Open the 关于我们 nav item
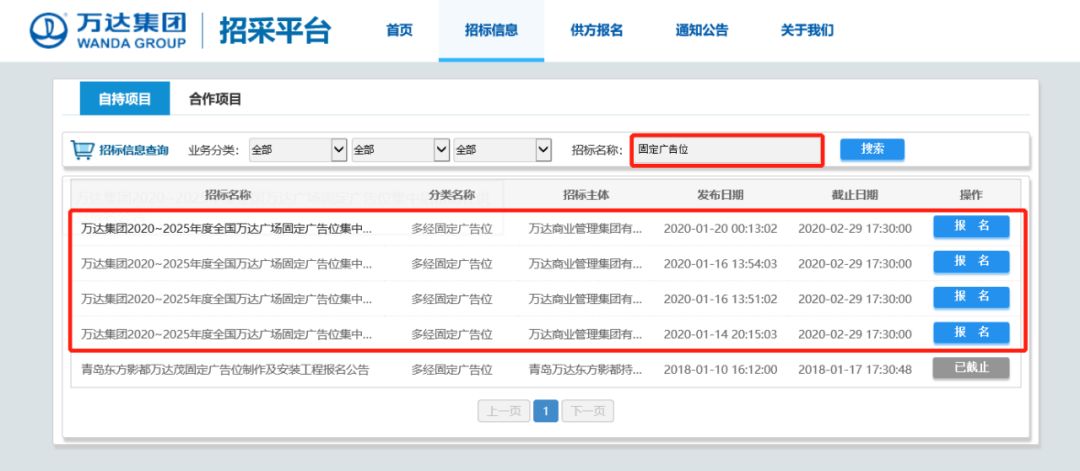This screenshot has height=471, width=1080. point(807,30)
